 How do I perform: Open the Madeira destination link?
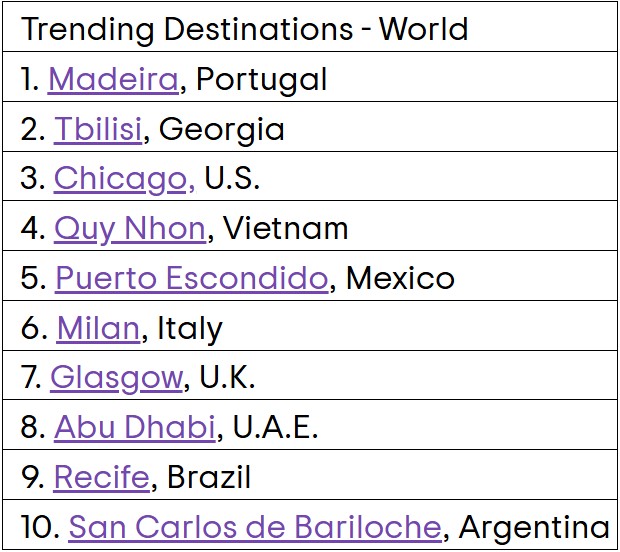pos(112,79)
